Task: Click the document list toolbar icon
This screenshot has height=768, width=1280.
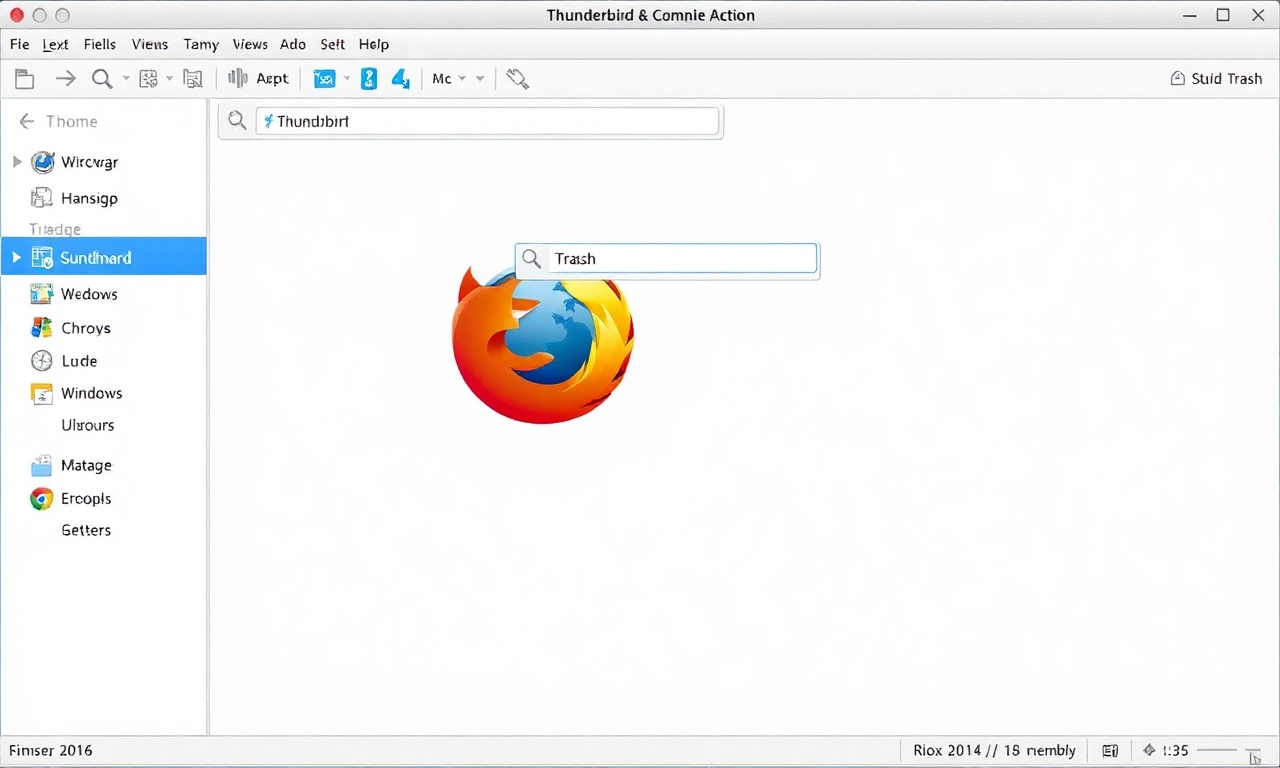Action: click(x=193, y=79)
